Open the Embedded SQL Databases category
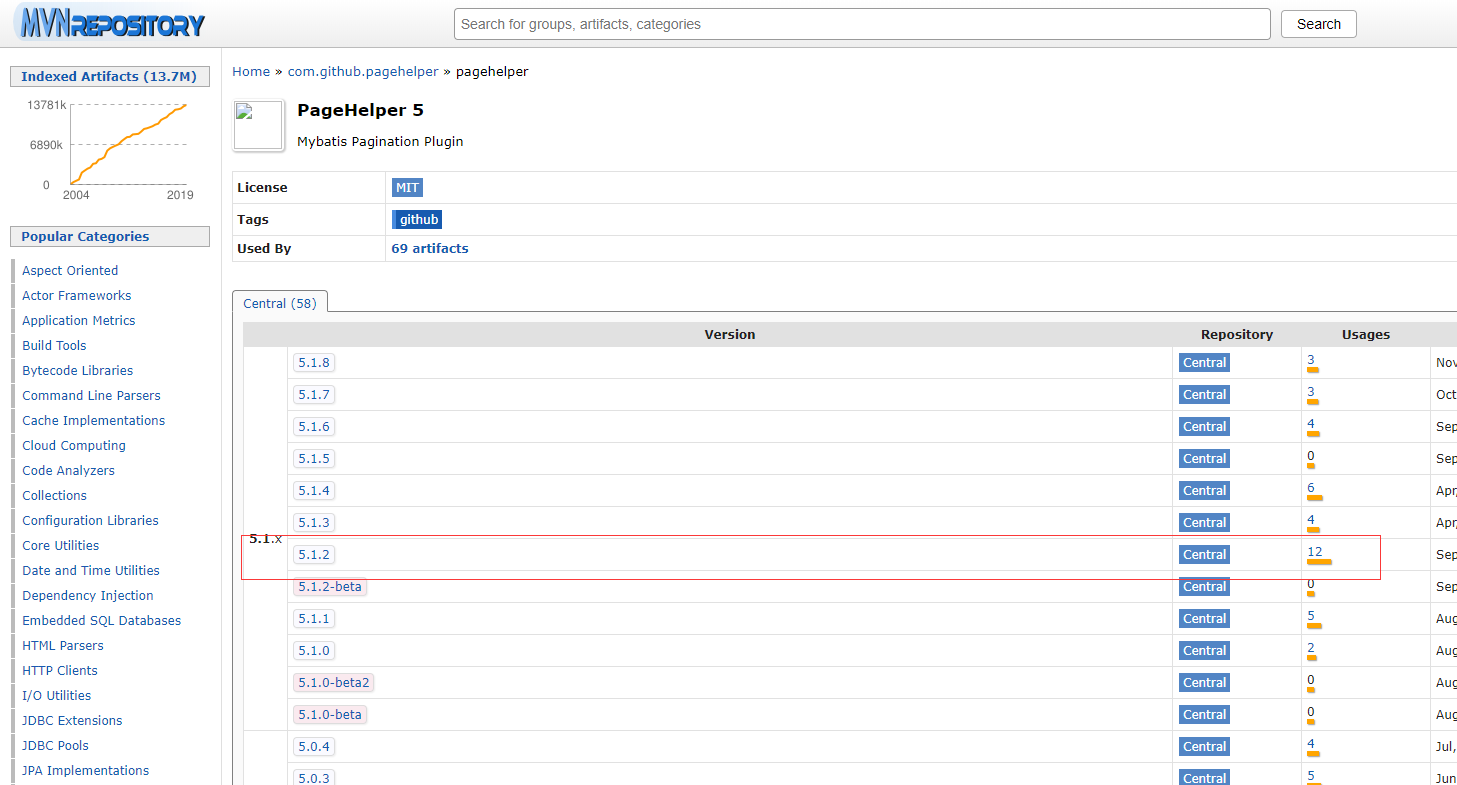The height and width of the screenshot is (785, 1457). tap(102, 620)
